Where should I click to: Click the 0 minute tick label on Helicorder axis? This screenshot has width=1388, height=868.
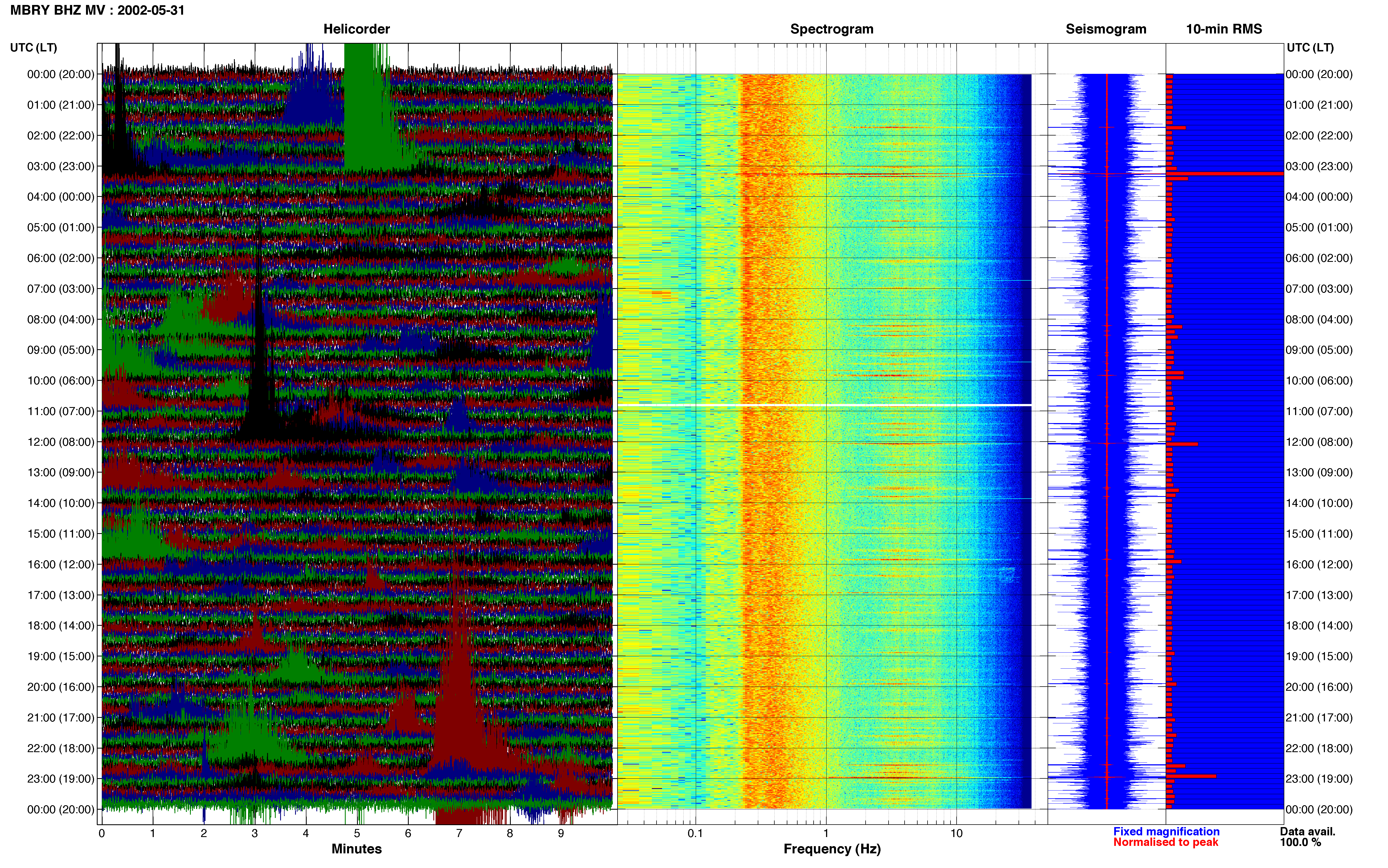pos(101,833)
